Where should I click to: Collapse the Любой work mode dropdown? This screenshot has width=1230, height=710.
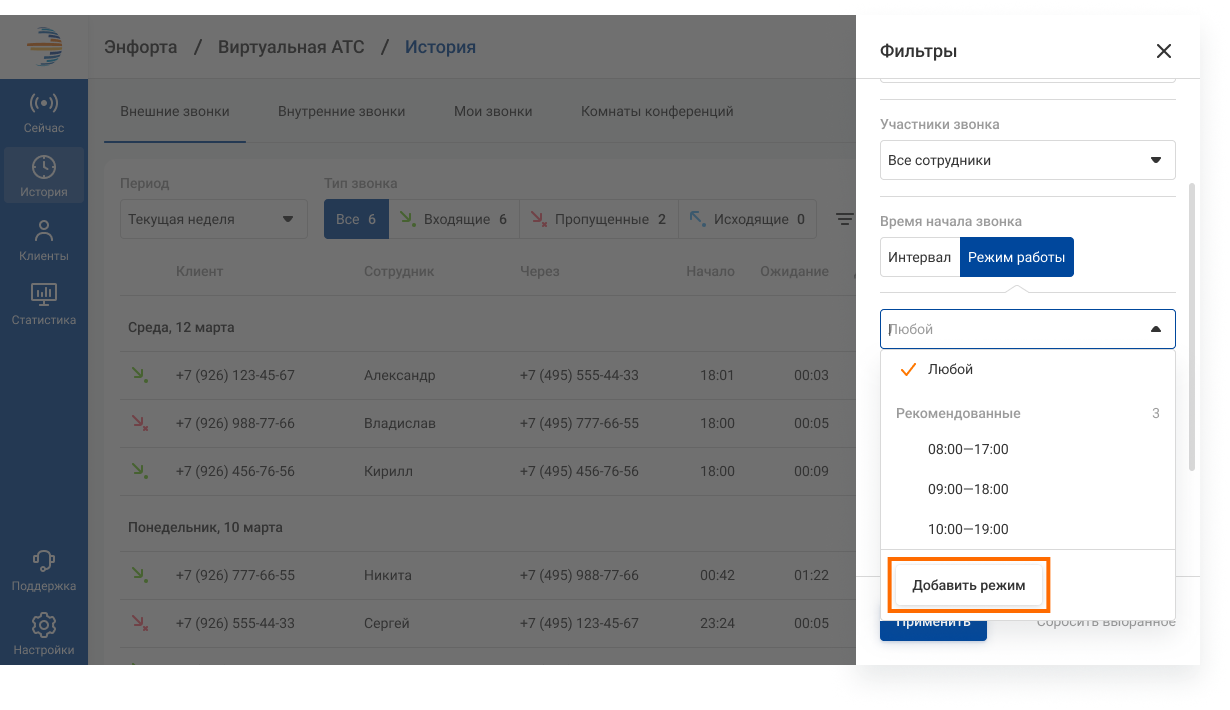pyautogui.click(x=1155, y=329)
